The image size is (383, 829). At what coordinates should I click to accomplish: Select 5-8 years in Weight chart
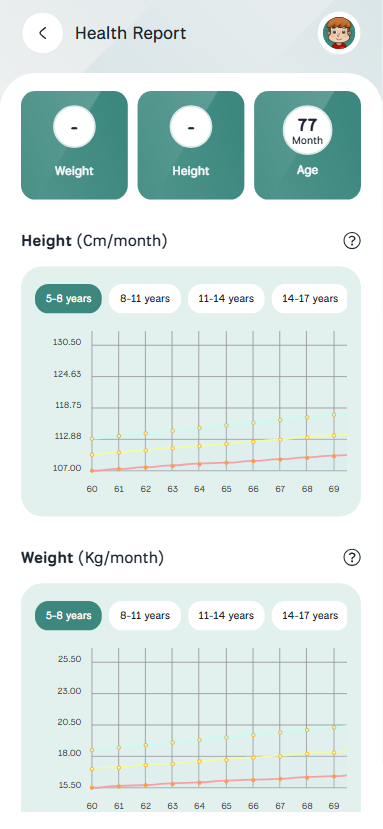[x=68, y=615]
